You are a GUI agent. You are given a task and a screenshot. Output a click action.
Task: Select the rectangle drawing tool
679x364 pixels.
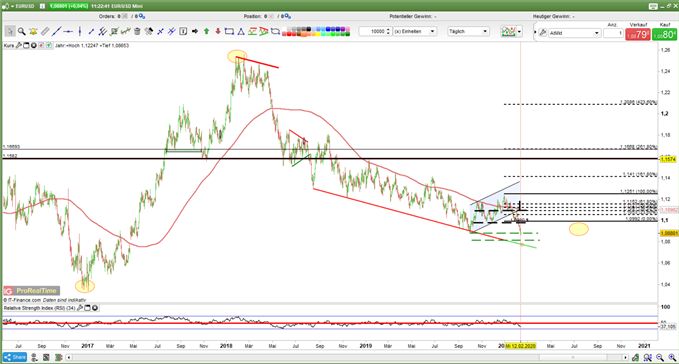click(x=230, y=32)
